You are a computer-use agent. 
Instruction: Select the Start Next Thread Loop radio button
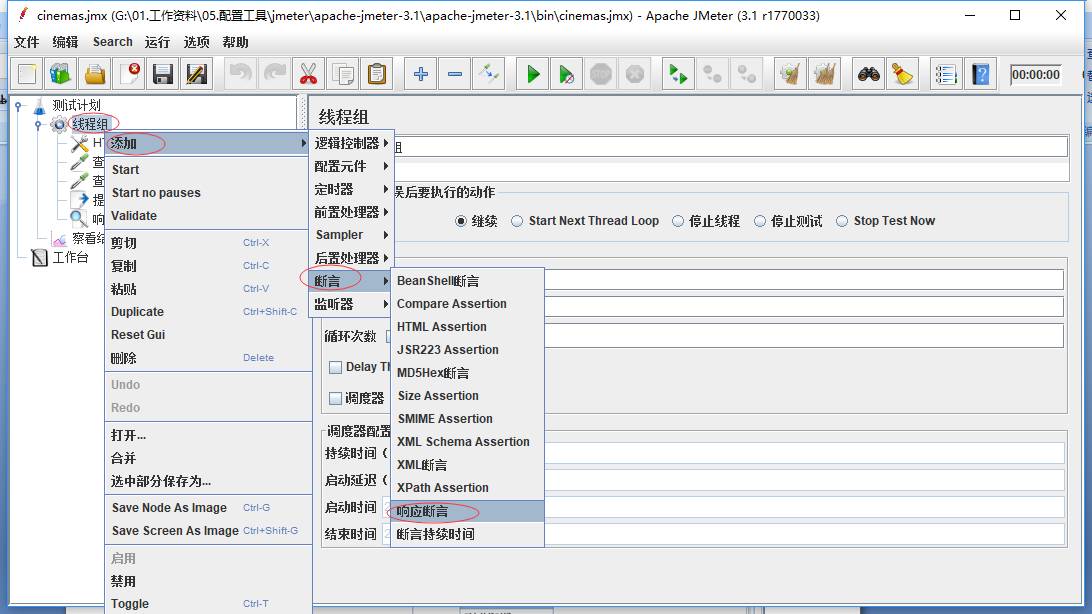pos(517,221)
